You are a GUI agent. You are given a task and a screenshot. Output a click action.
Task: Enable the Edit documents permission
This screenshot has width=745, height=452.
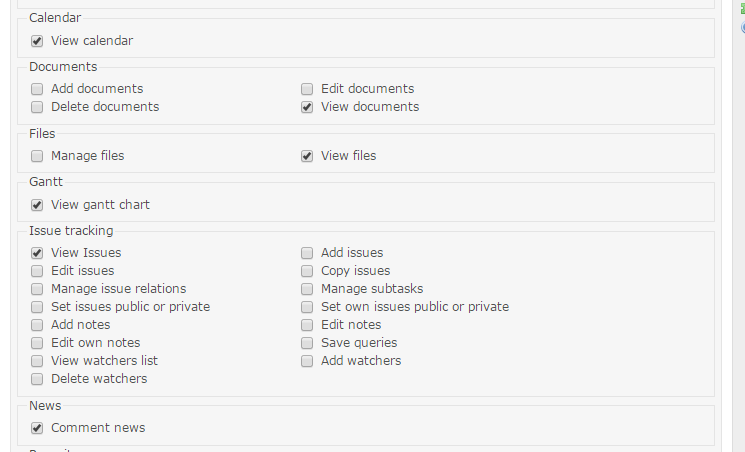(307, 89)
